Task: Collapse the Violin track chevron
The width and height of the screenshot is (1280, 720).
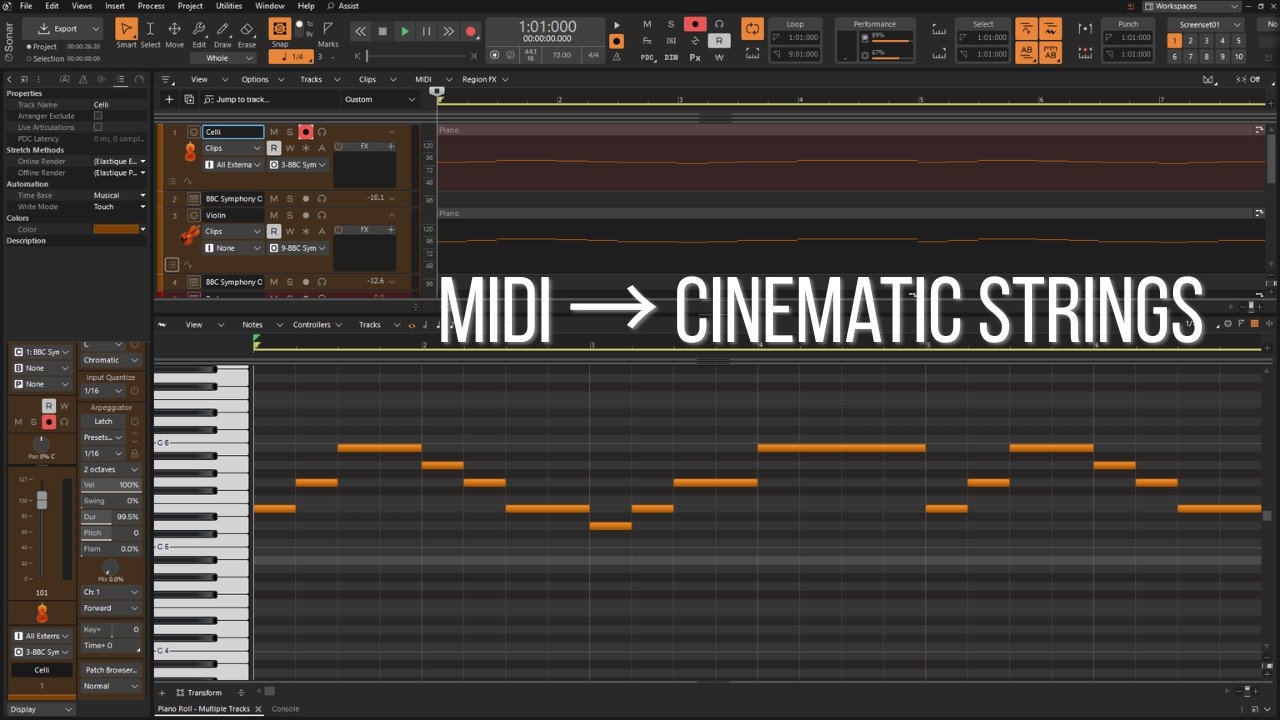Action: (392, 215)
